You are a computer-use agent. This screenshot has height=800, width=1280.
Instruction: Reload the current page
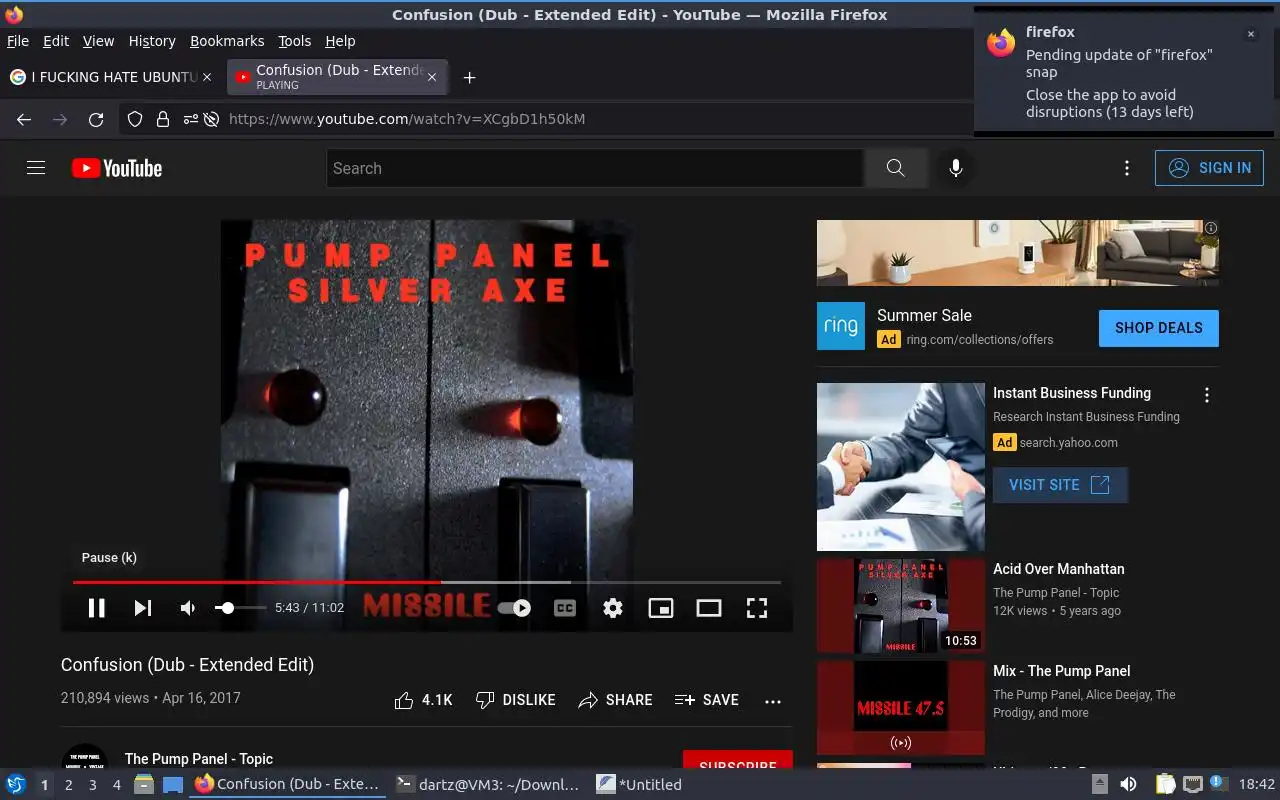click(96, 119)
